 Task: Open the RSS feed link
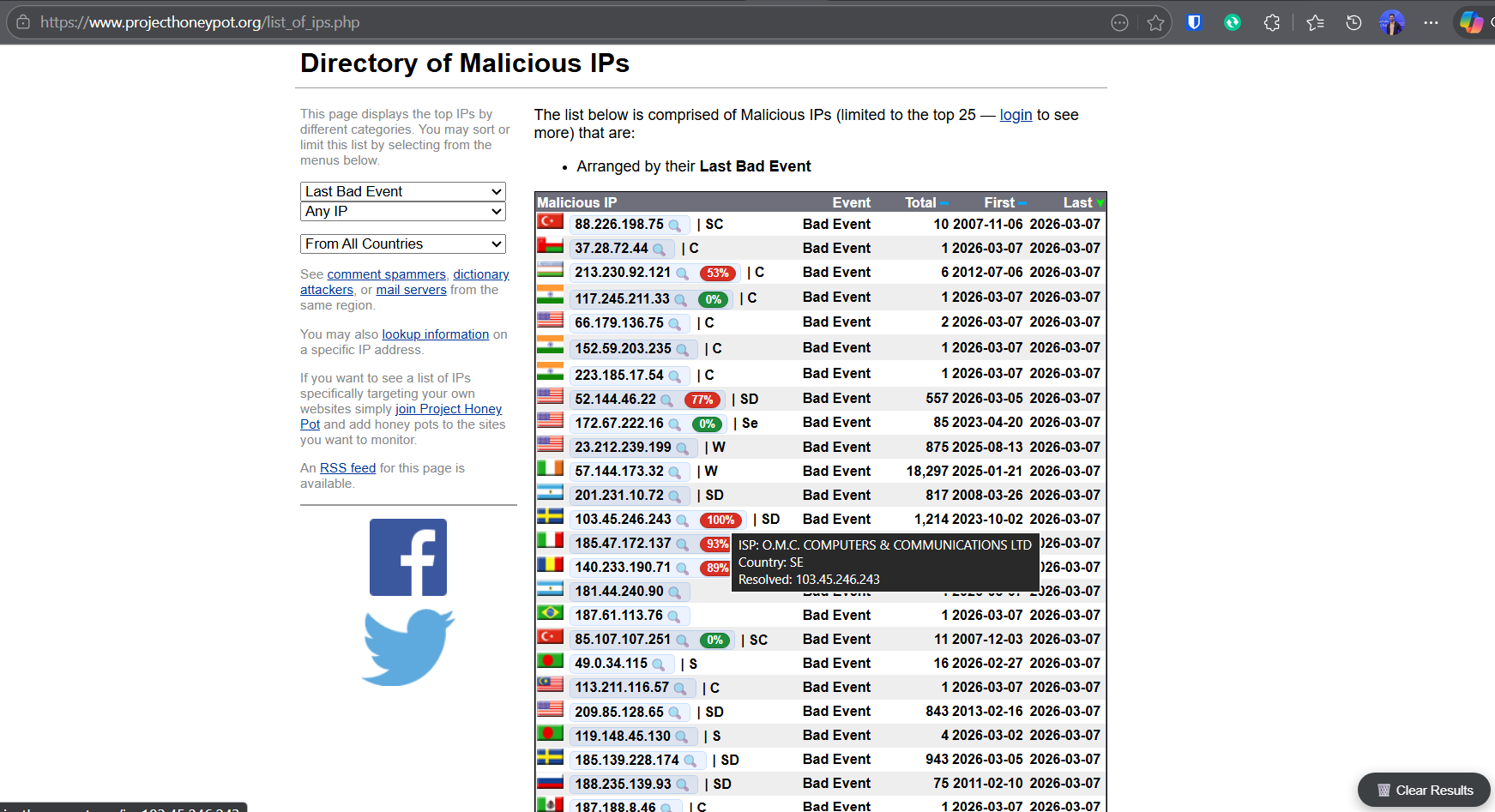(348, 468)
